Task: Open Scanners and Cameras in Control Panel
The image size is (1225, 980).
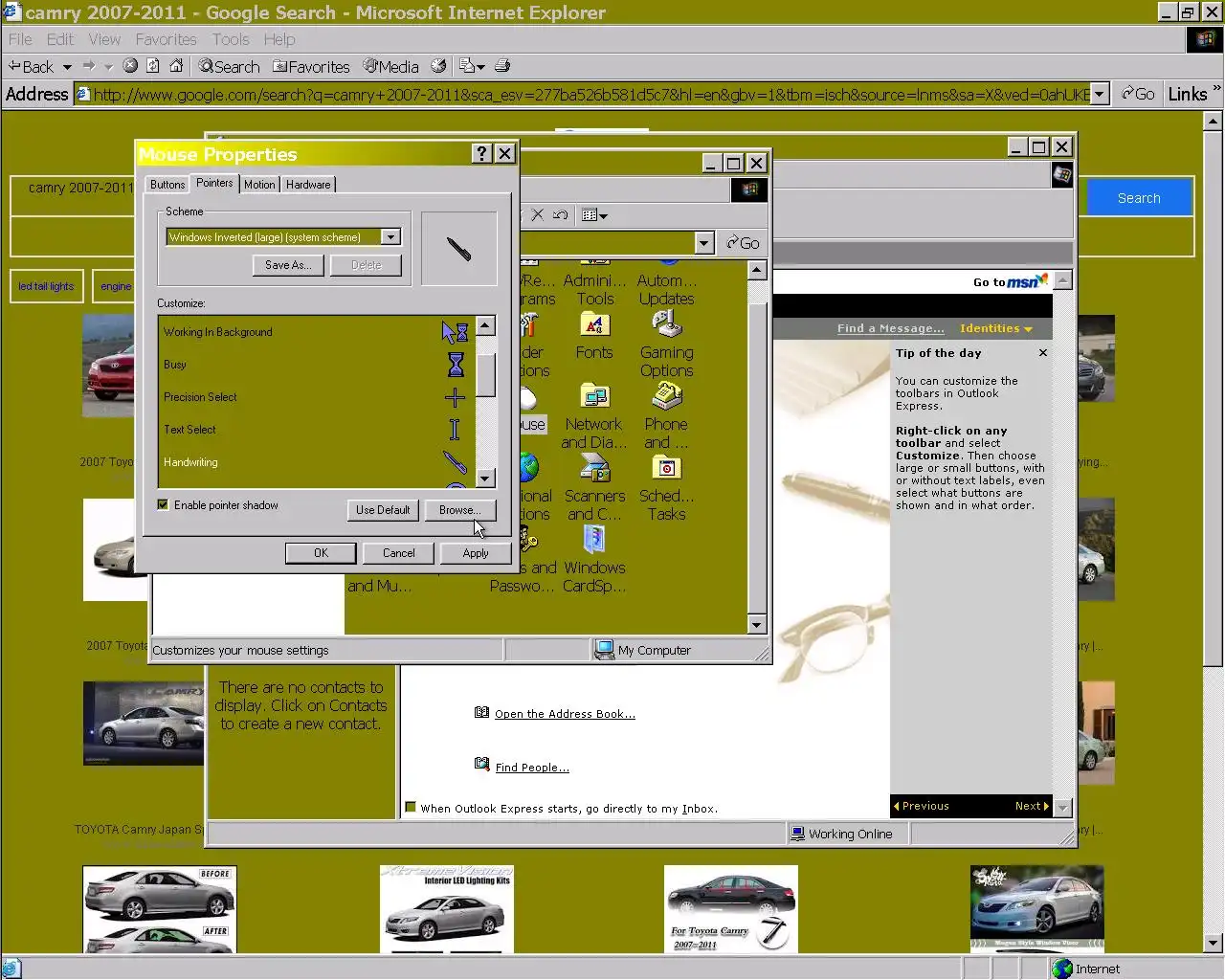Action: tap(594, 488)
